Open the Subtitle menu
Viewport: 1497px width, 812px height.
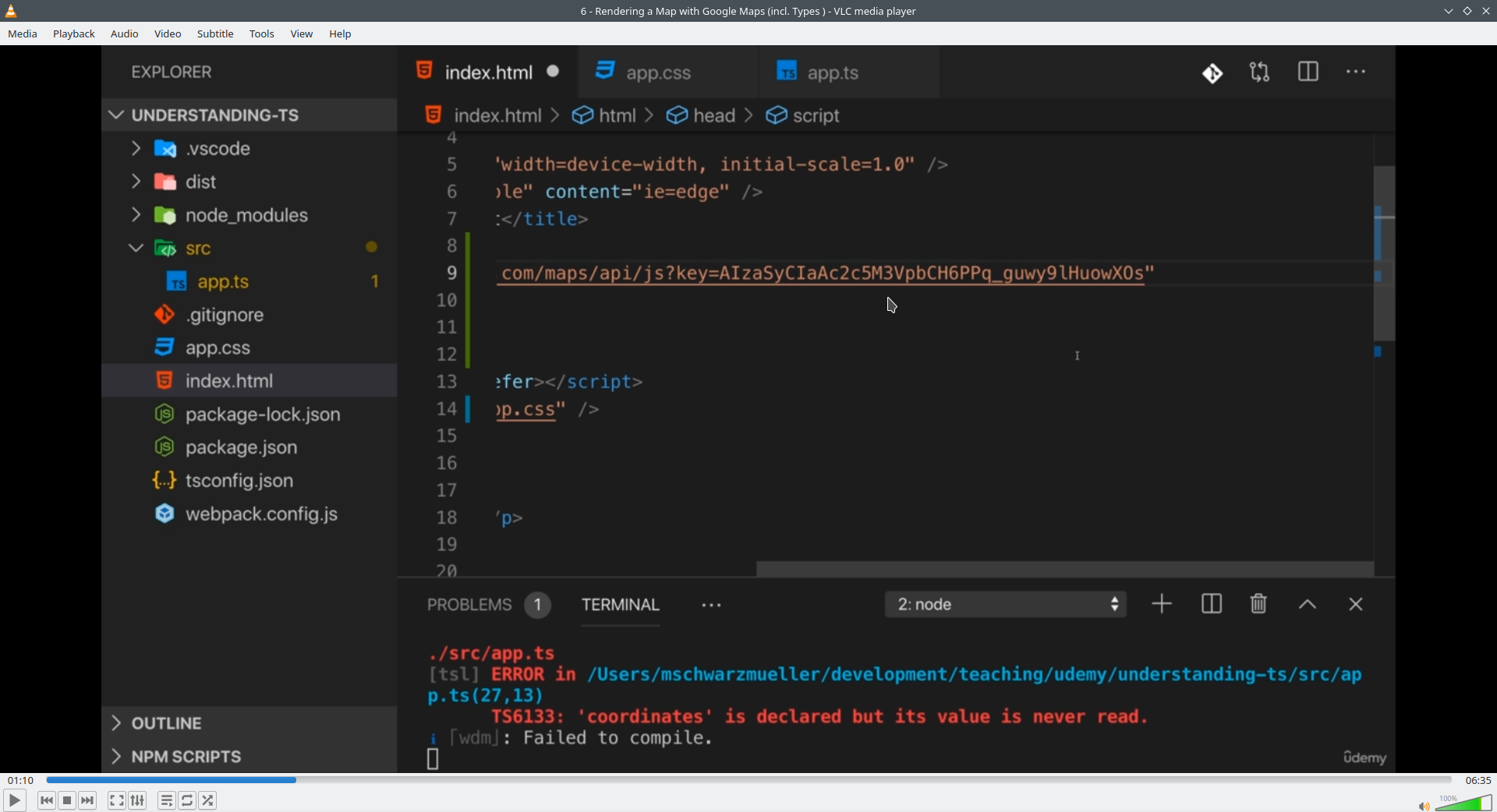215,34
